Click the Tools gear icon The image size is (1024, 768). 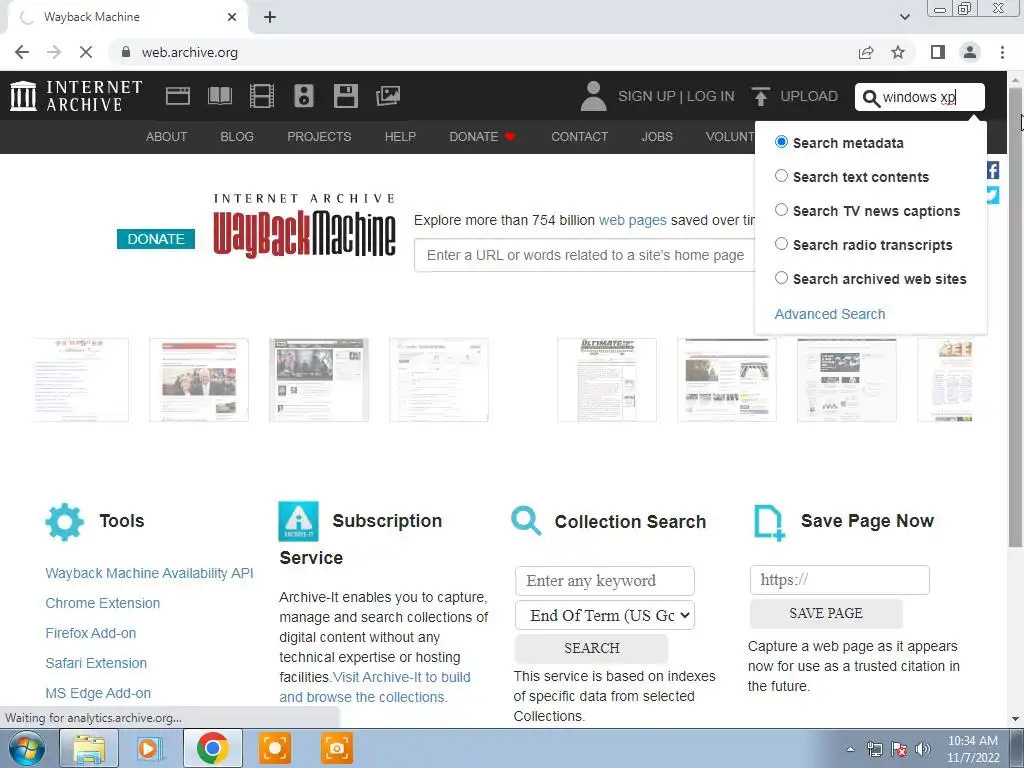click(65, 522)
